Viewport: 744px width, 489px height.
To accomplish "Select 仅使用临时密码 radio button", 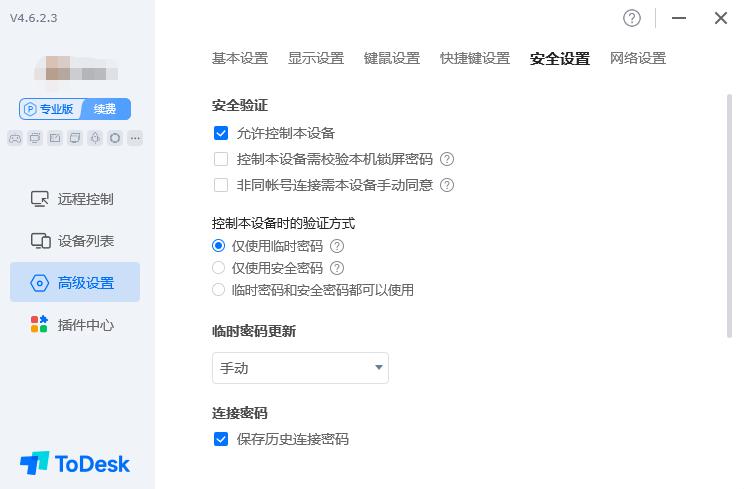I will click(218, 246).
